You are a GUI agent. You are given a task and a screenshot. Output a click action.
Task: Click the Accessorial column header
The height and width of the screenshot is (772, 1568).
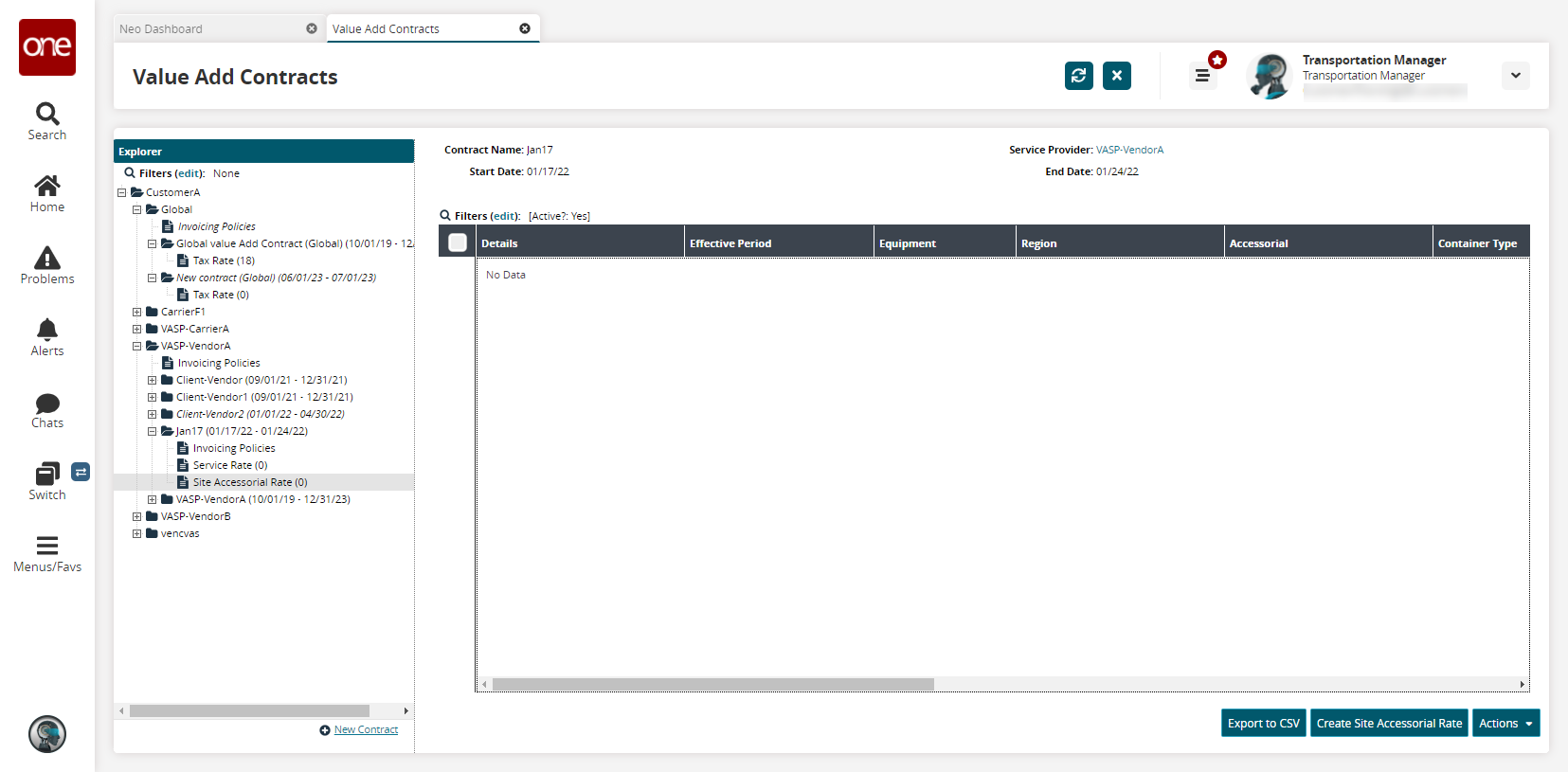coord(1328,242)
